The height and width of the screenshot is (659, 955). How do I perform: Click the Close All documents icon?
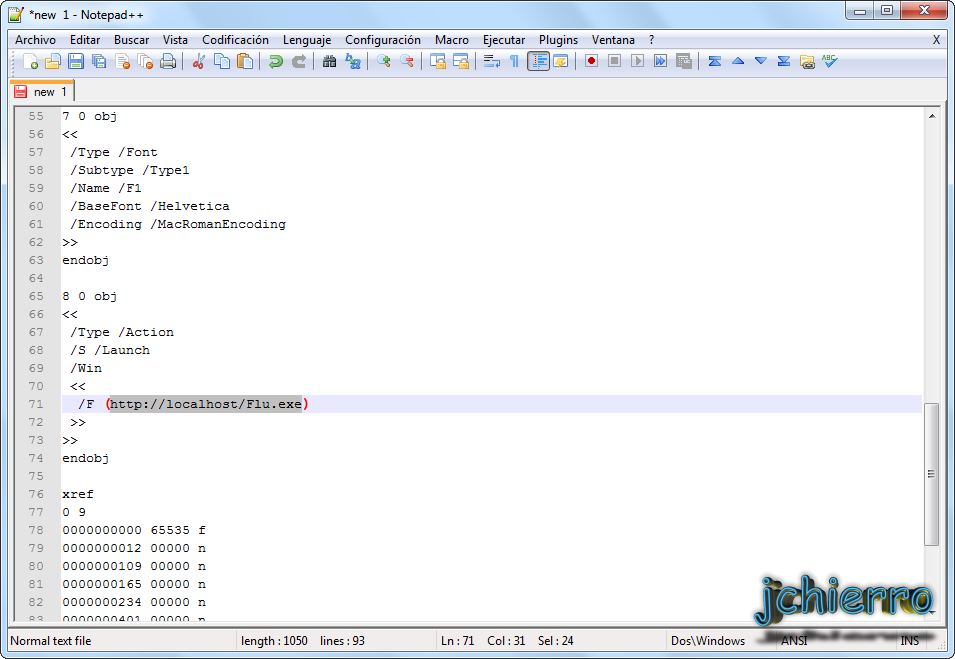[145, 62]
